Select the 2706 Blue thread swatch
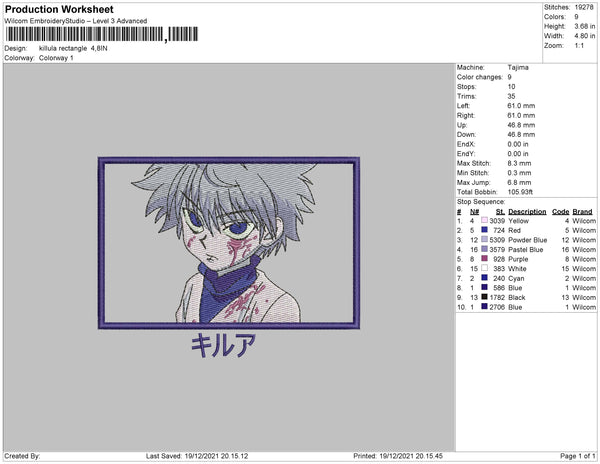This screenshot has height=464, width=600. tap(484, 306)
